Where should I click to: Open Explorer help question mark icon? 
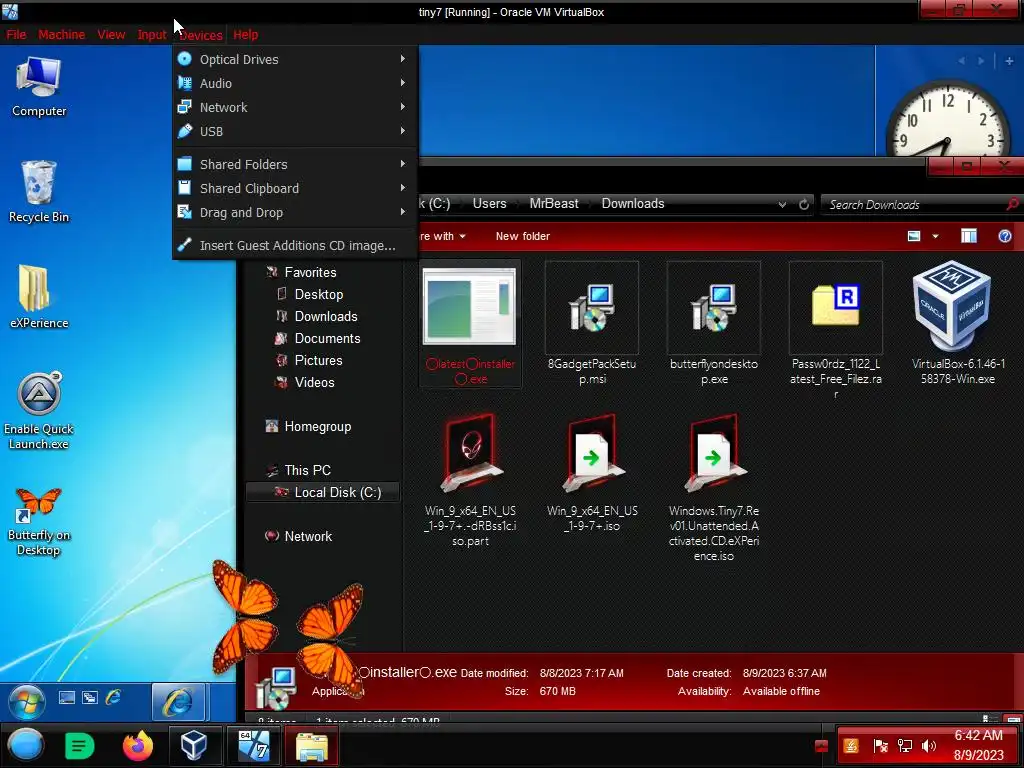pos(1004,236)
